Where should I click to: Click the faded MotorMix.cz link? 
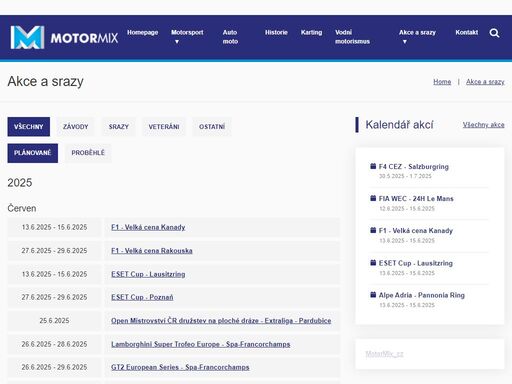point(384,354)
